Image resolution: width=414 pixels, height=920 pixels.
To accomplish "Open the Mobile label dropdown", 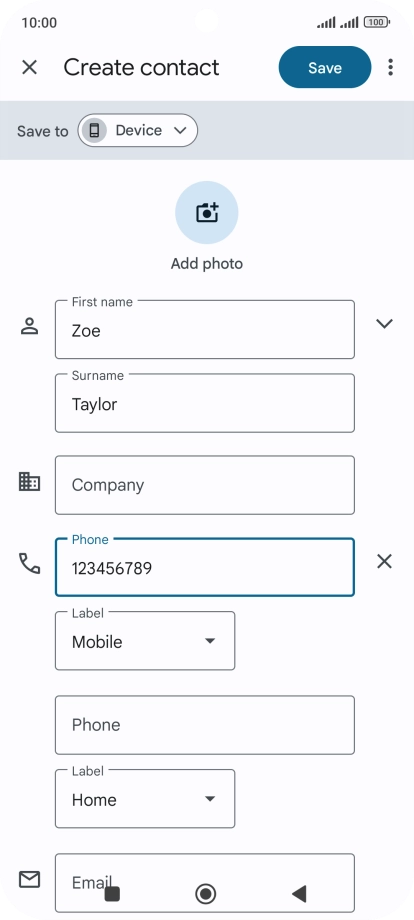I will [x=145, y=641].
